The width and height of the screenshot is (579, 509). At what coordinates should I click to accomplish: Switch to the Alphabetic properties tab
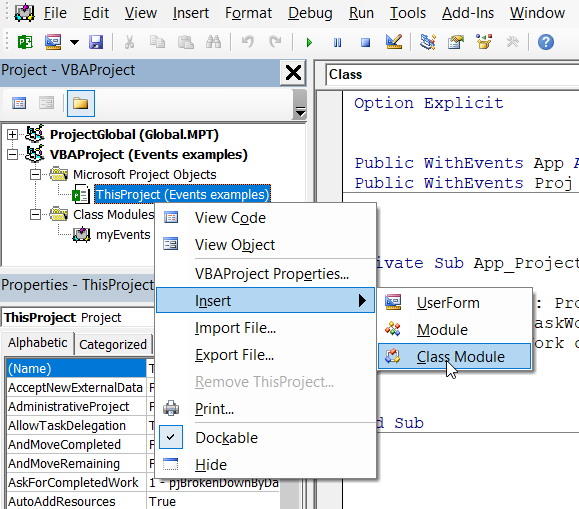(38, 343)
